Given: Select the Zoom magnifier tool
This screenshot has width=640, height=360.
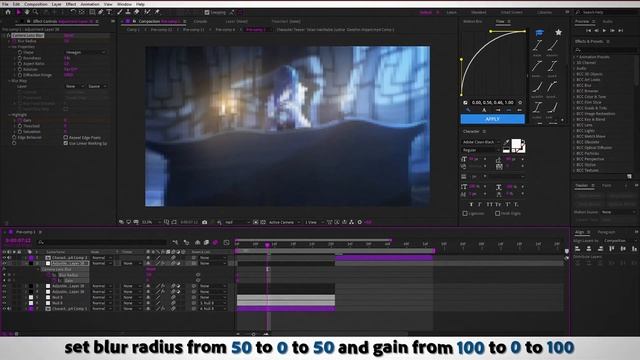Looking at the screenshot, I should pyautogui.click(x=36, y=12).
